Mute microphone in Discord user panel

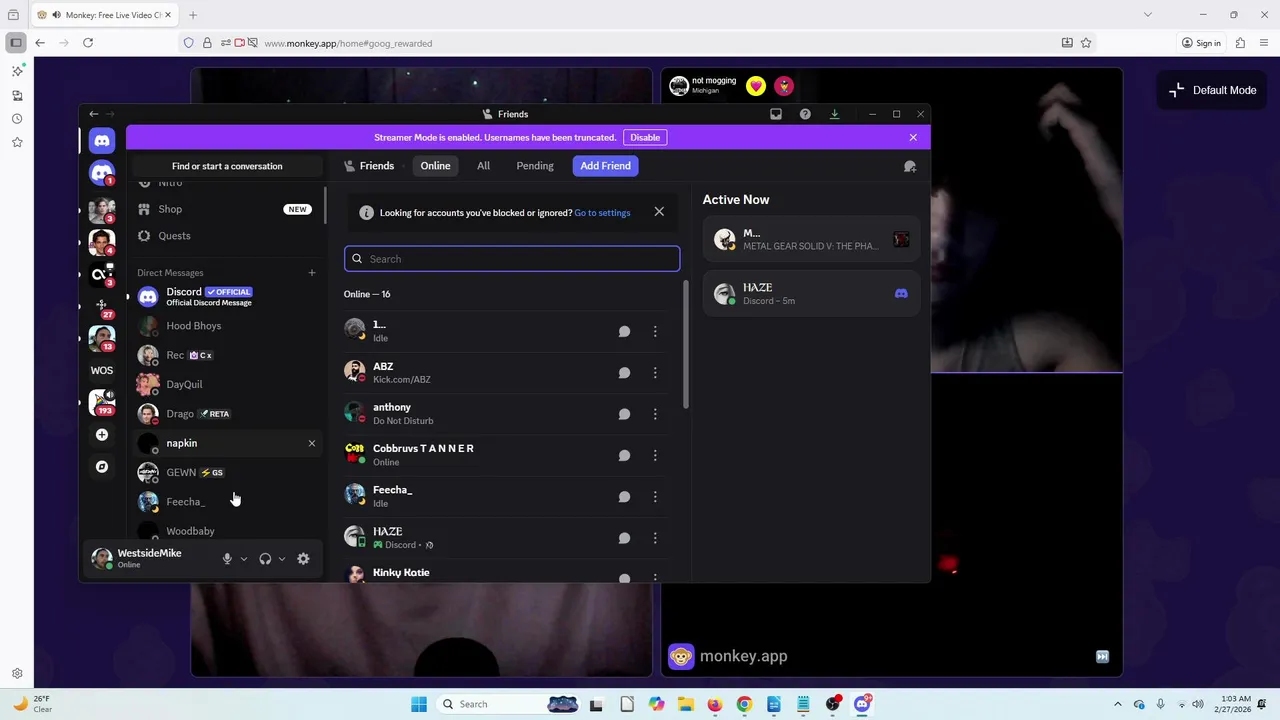point(227,559)
